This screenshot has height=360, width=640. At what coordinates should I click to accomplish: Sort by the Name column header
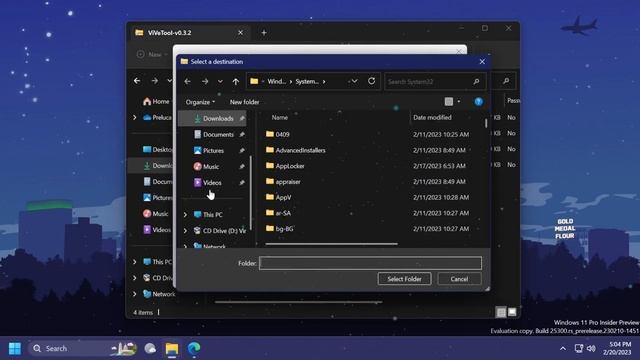[x=280, y=117]
